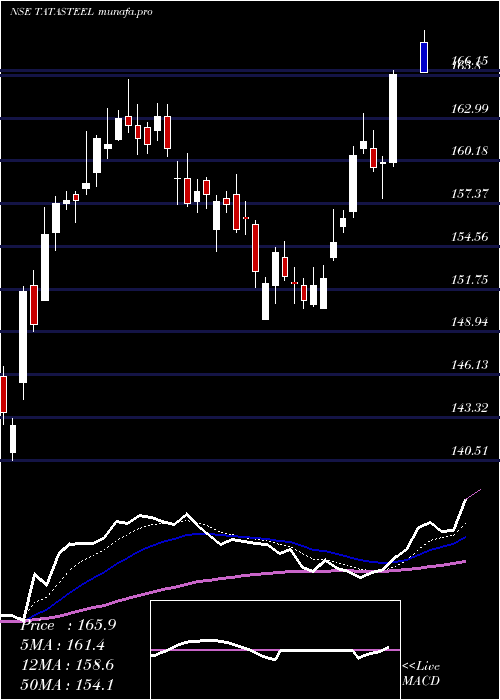Click the 12MA : 158.6 legend entry
This screenshot has height=700, width=500.
(67, 665)
